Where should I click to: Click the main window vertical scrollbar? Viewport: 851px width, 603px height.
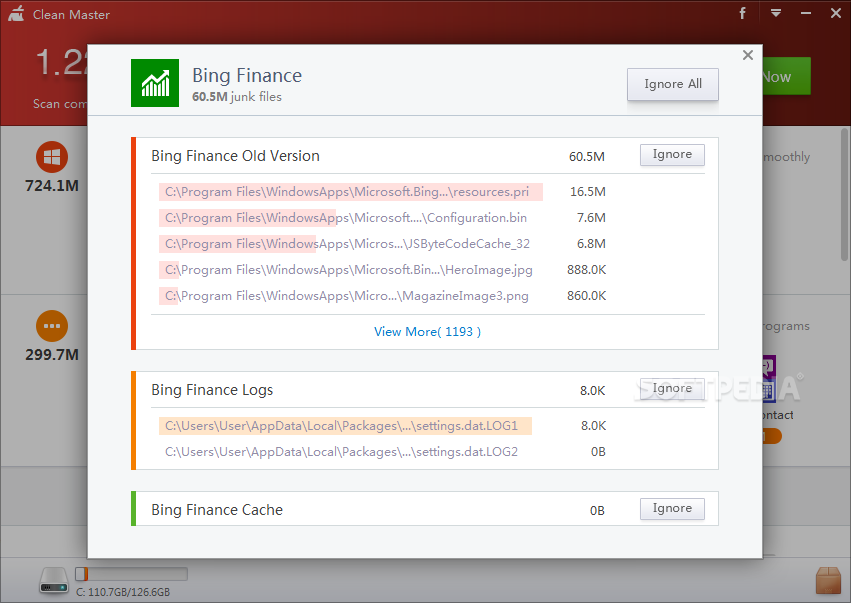(x=845, y=195)
